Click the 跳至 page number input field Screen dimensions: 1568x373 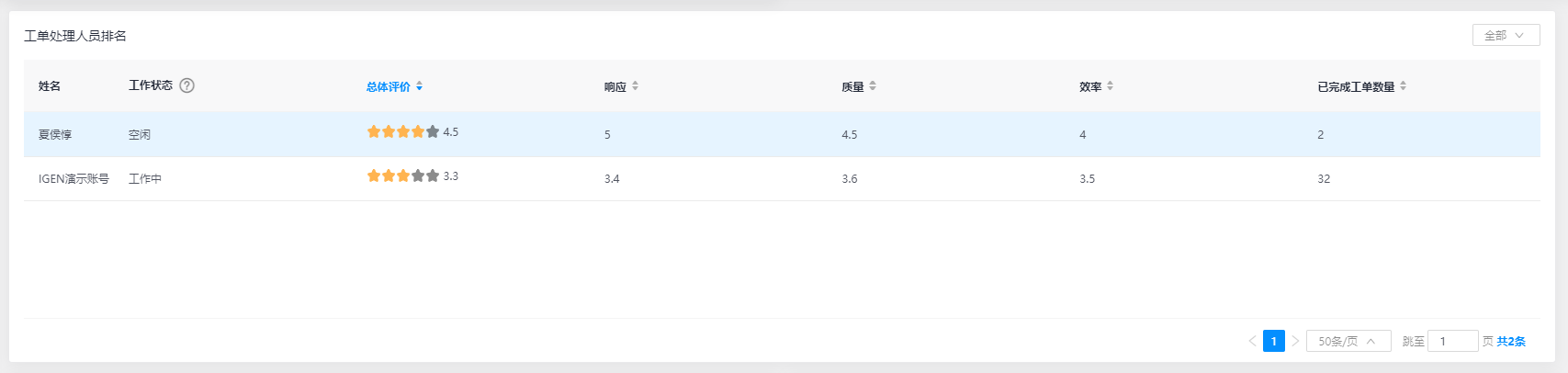point(1452,341)
